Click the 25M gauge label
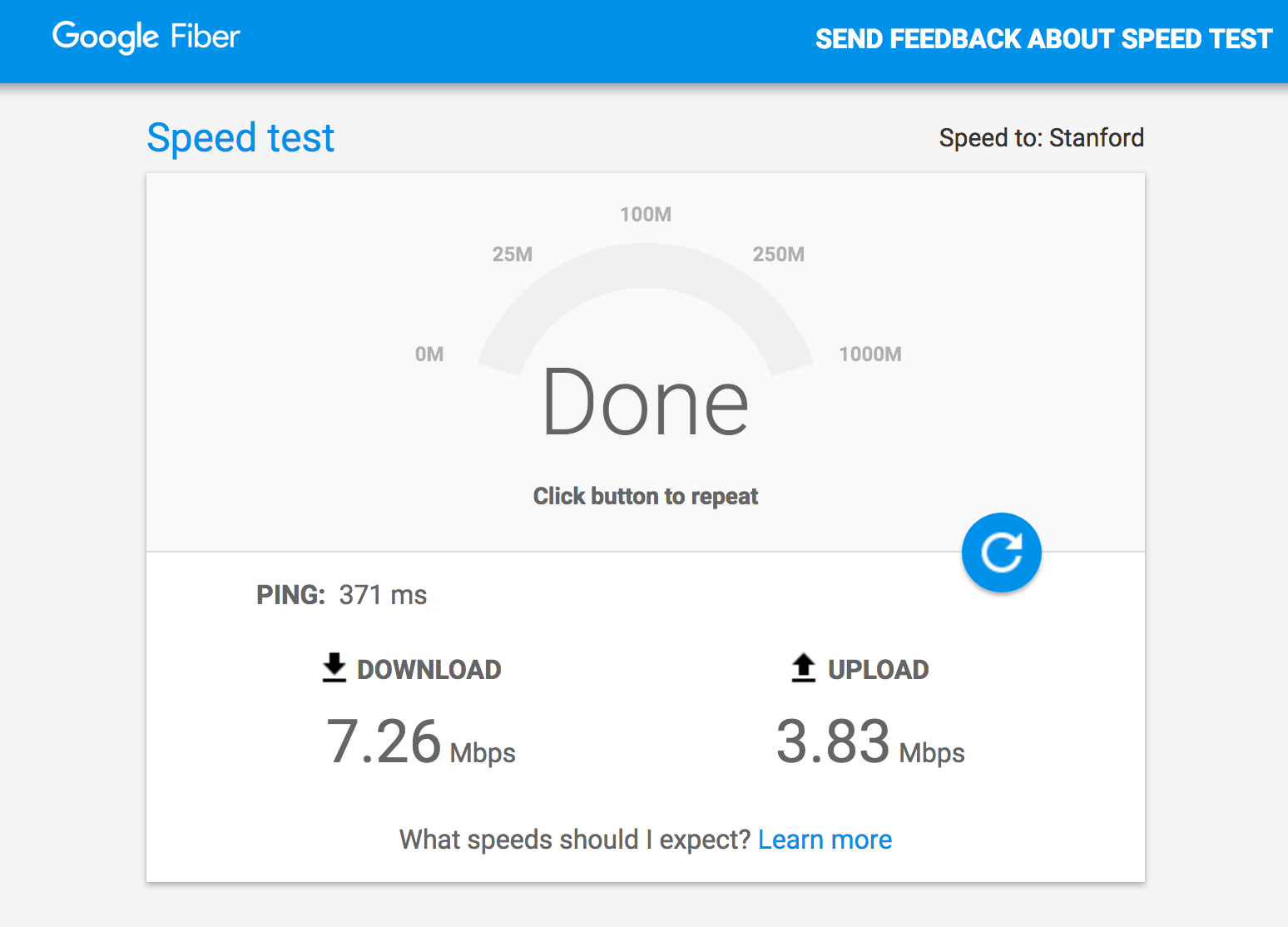This screenshot has height=927, width=1288. point(513,255)
